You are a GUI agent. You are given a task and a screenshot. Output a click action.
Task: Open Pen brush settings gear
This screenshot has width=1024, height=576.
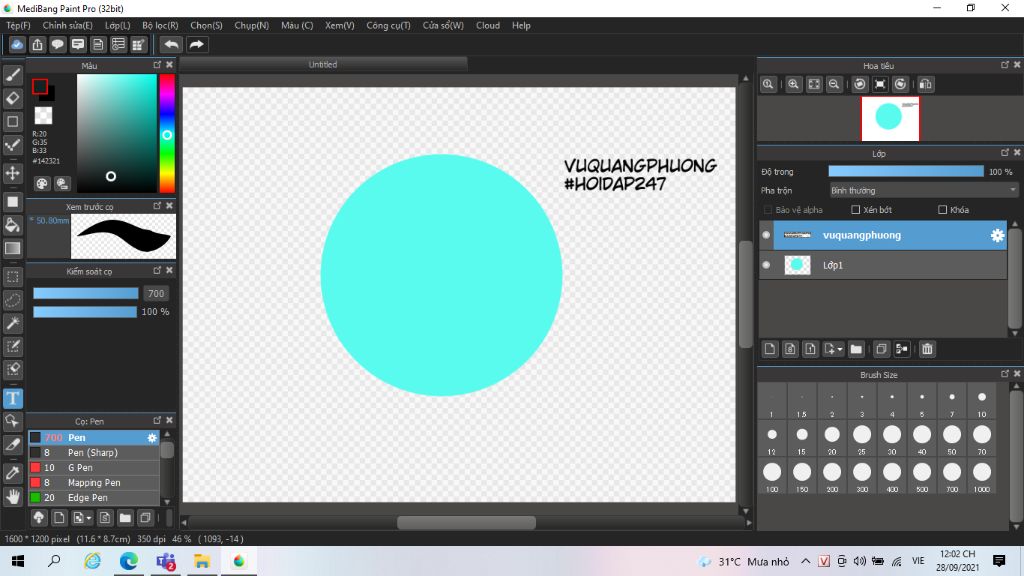(152, 438)
